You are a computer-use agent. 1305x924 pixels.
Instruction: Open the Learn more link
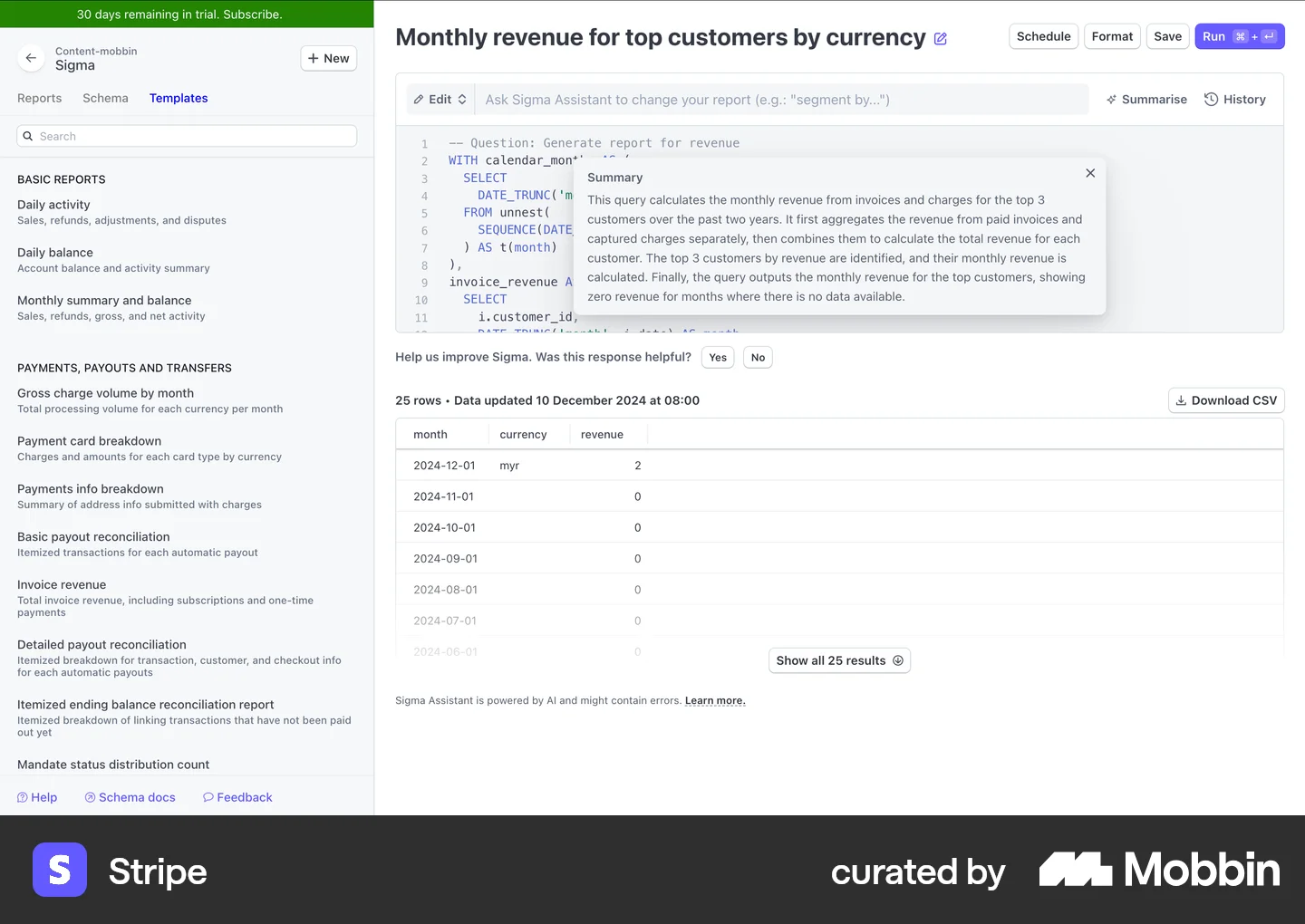[x=715, y=700]
